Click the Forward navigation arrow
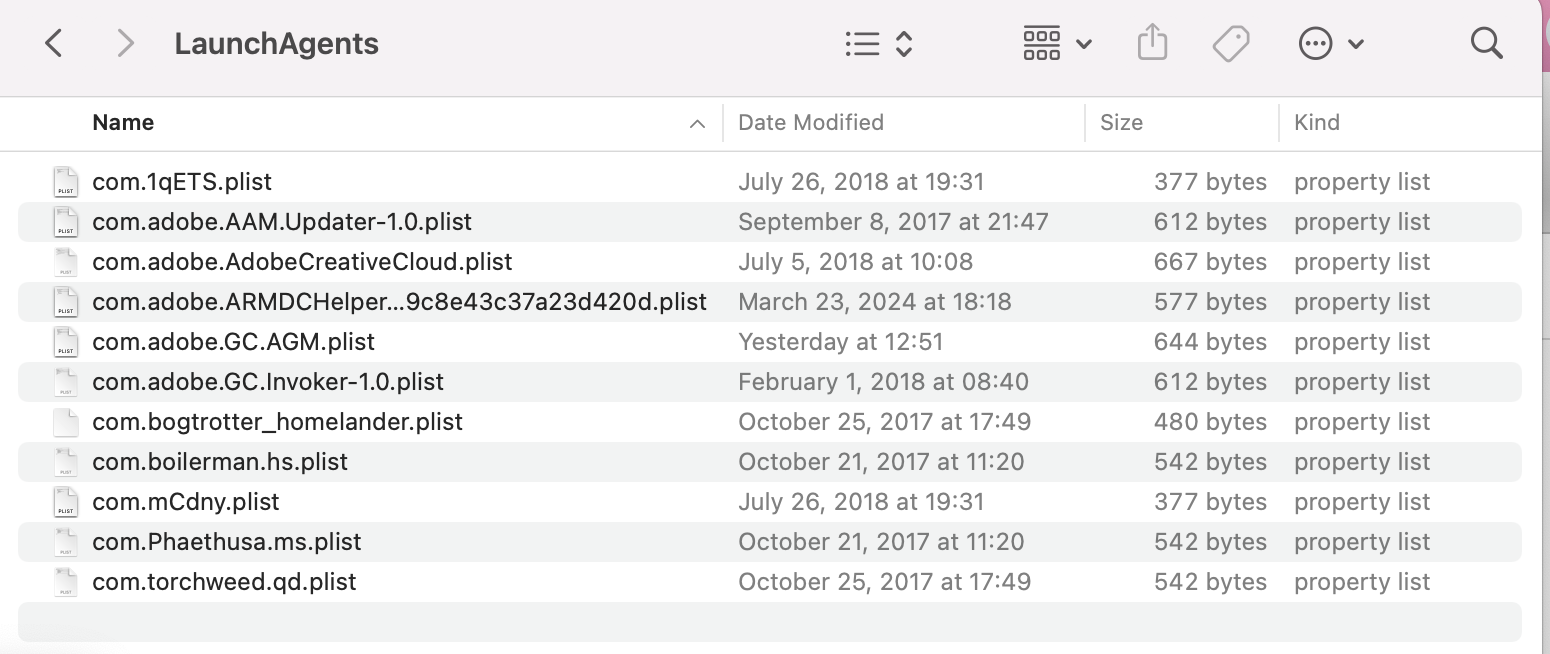Viewport: 1550px width, 654px height. (x=125, y=44)
